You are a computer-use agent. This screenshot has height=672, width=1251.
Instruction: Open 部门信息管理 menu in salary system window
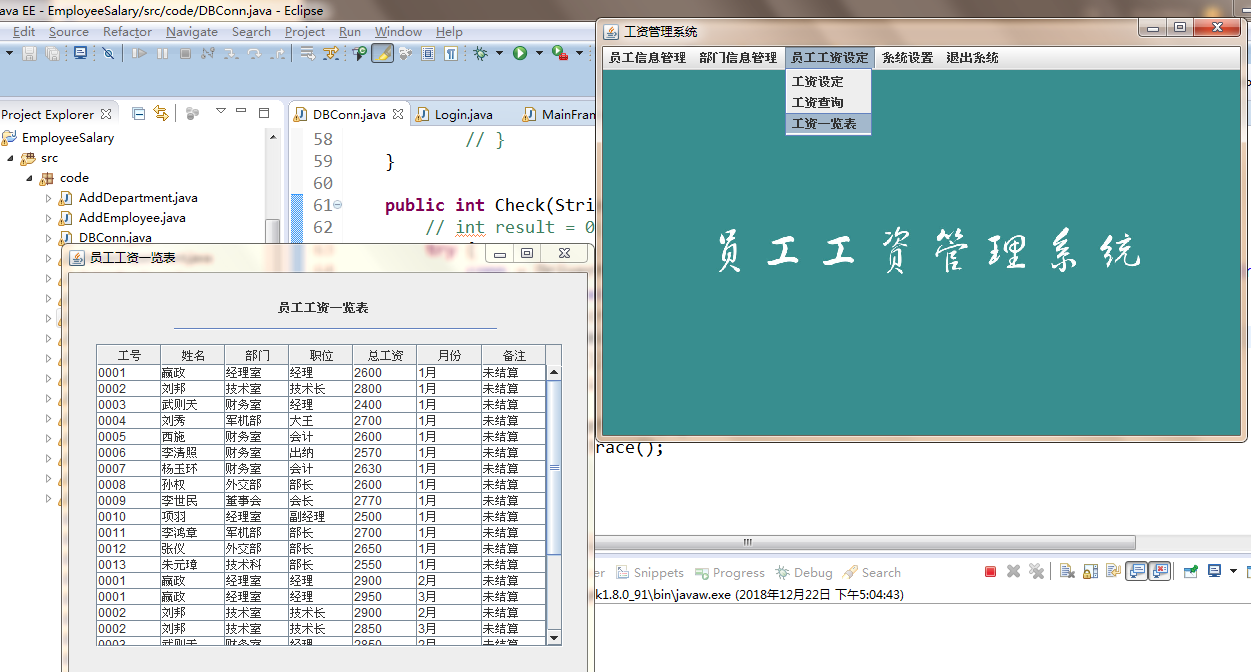(738, 58)
